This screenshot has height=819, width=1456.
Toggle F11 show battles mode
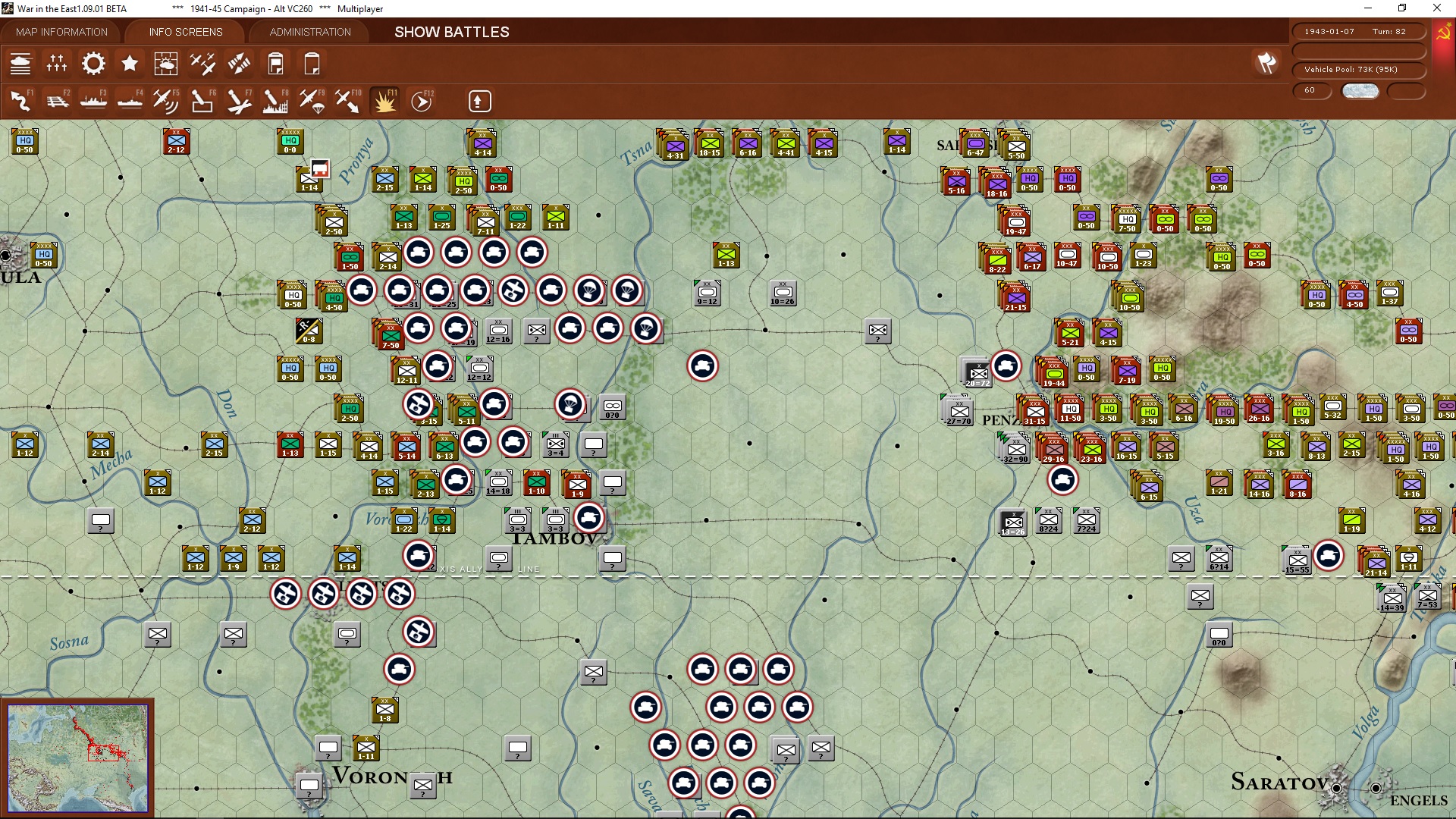(384, 101)
